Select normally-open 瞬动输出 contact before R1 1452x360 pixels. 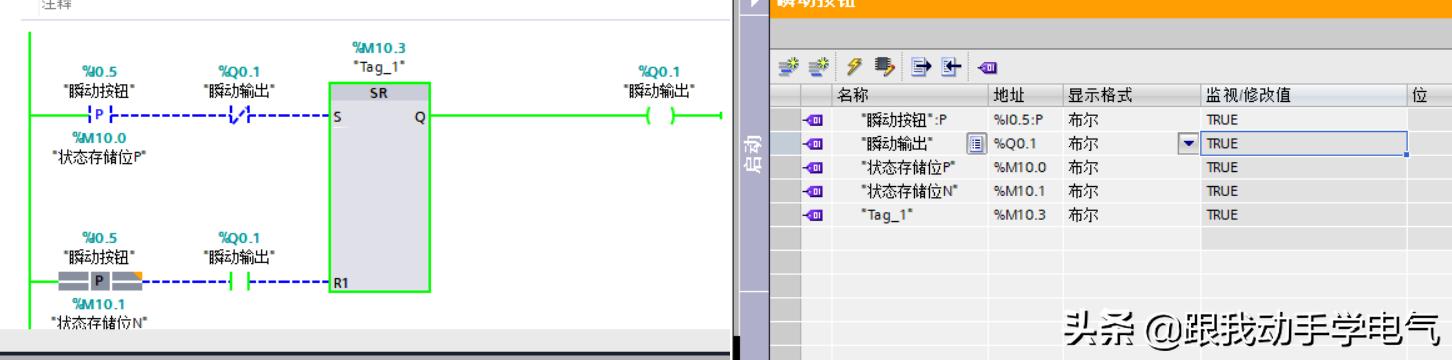(238, 283)
